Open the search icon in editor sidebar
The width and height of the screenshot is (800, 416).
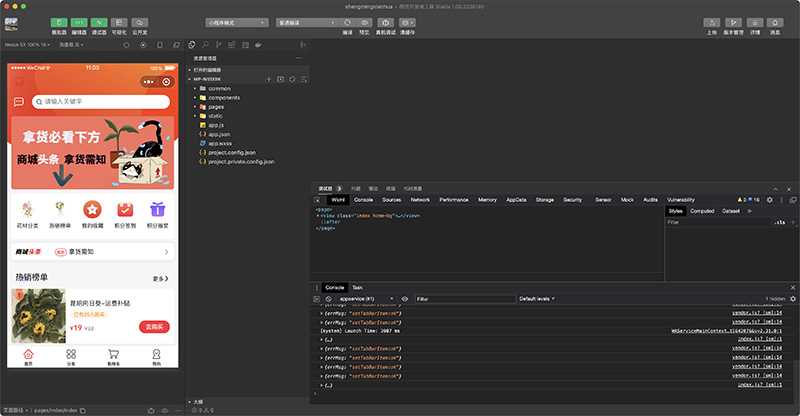click(x=205, y=45)
